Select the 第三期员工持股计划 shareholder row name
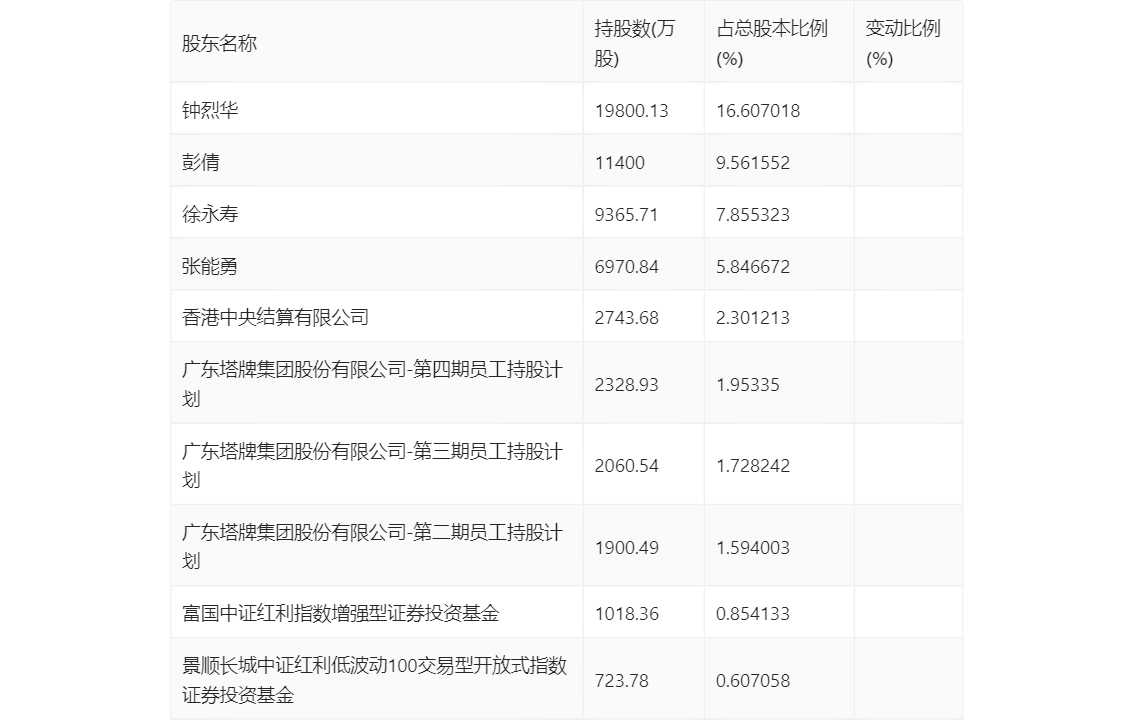Image resolution: width=1134 pixels, height=720 pixels. click(x=372, y=466)
